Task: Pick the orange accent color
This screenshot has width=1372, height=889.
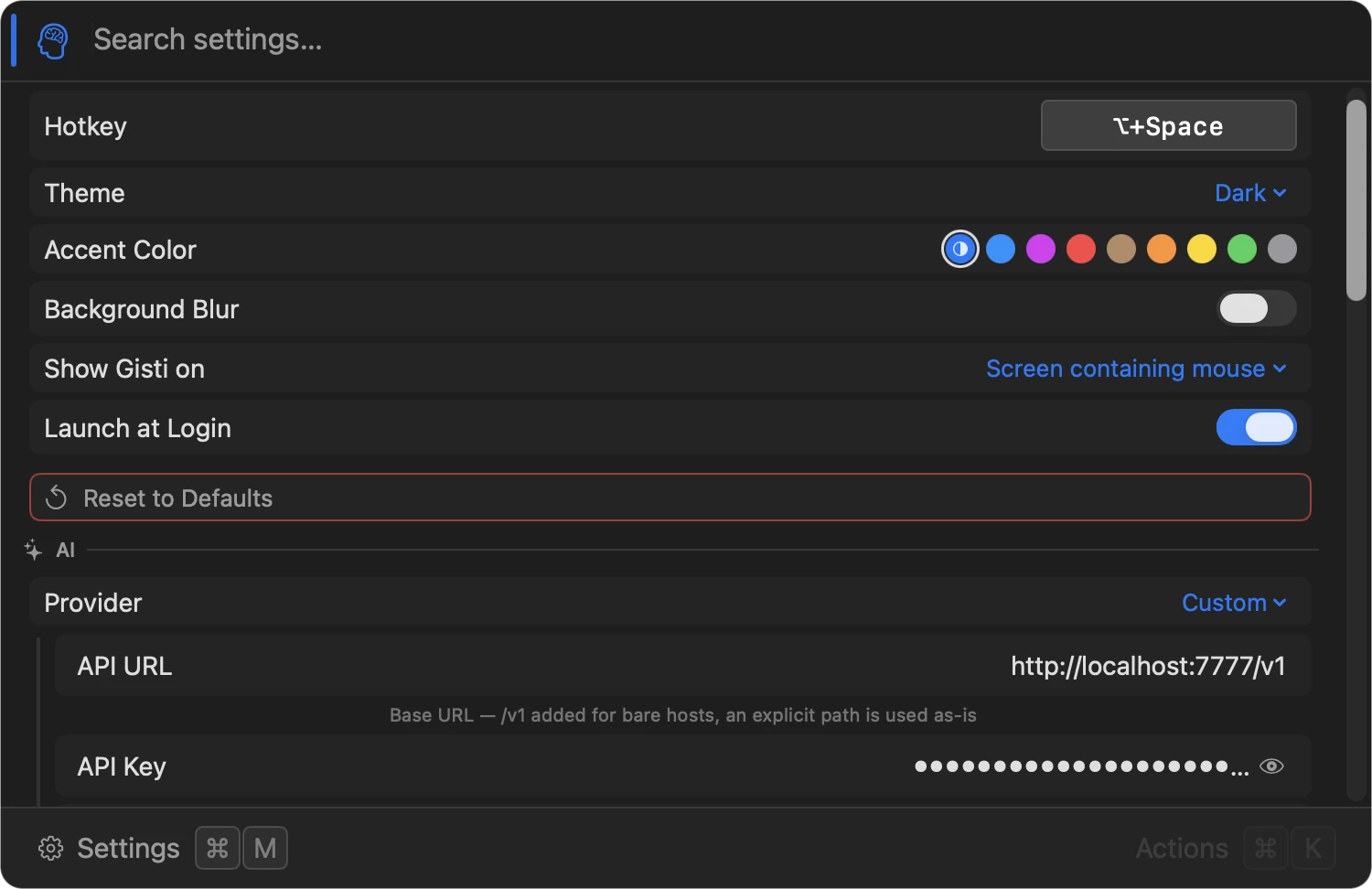Action: point(1162,249)
